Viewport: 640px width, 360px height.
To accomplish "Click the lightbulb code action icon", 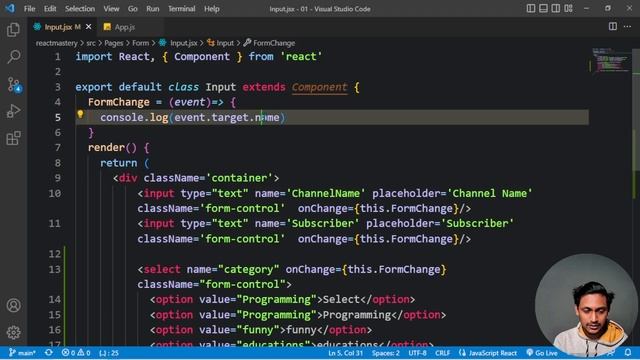I will [x=80, y=115].
